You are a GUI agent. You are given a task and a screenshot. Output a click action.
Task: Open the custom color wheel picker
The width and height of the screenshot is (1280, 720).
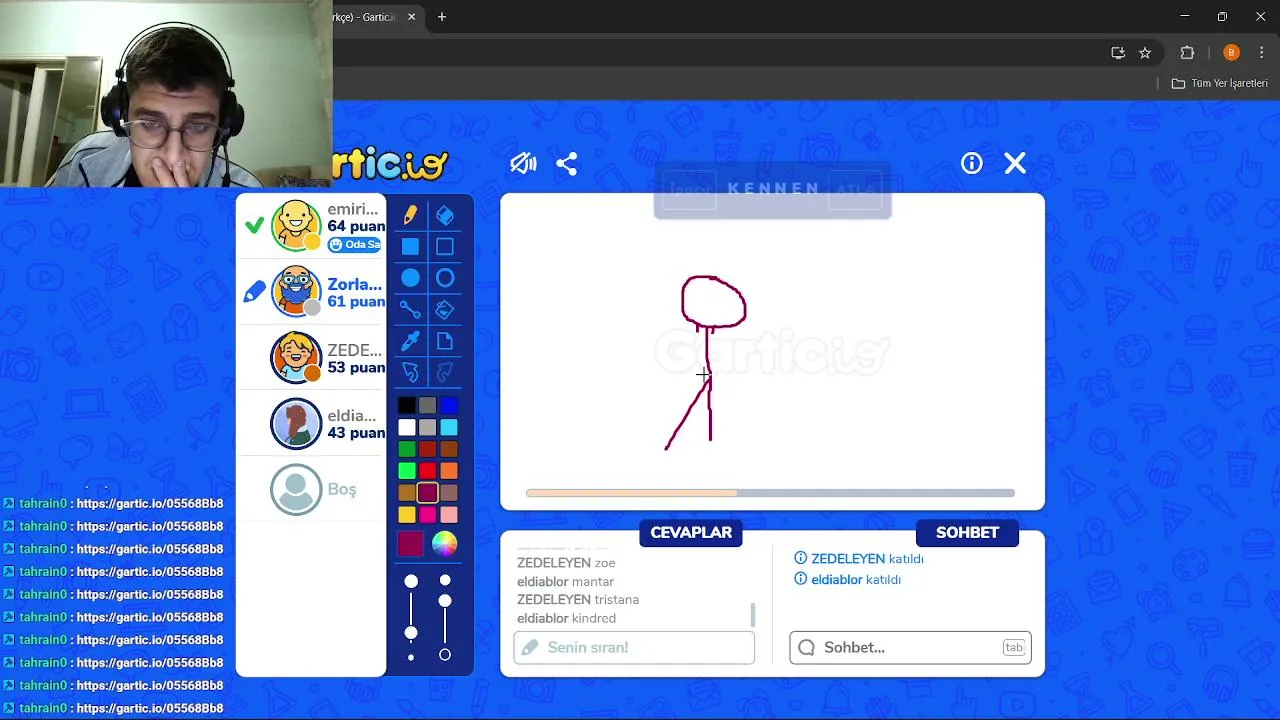coord(445,543)
